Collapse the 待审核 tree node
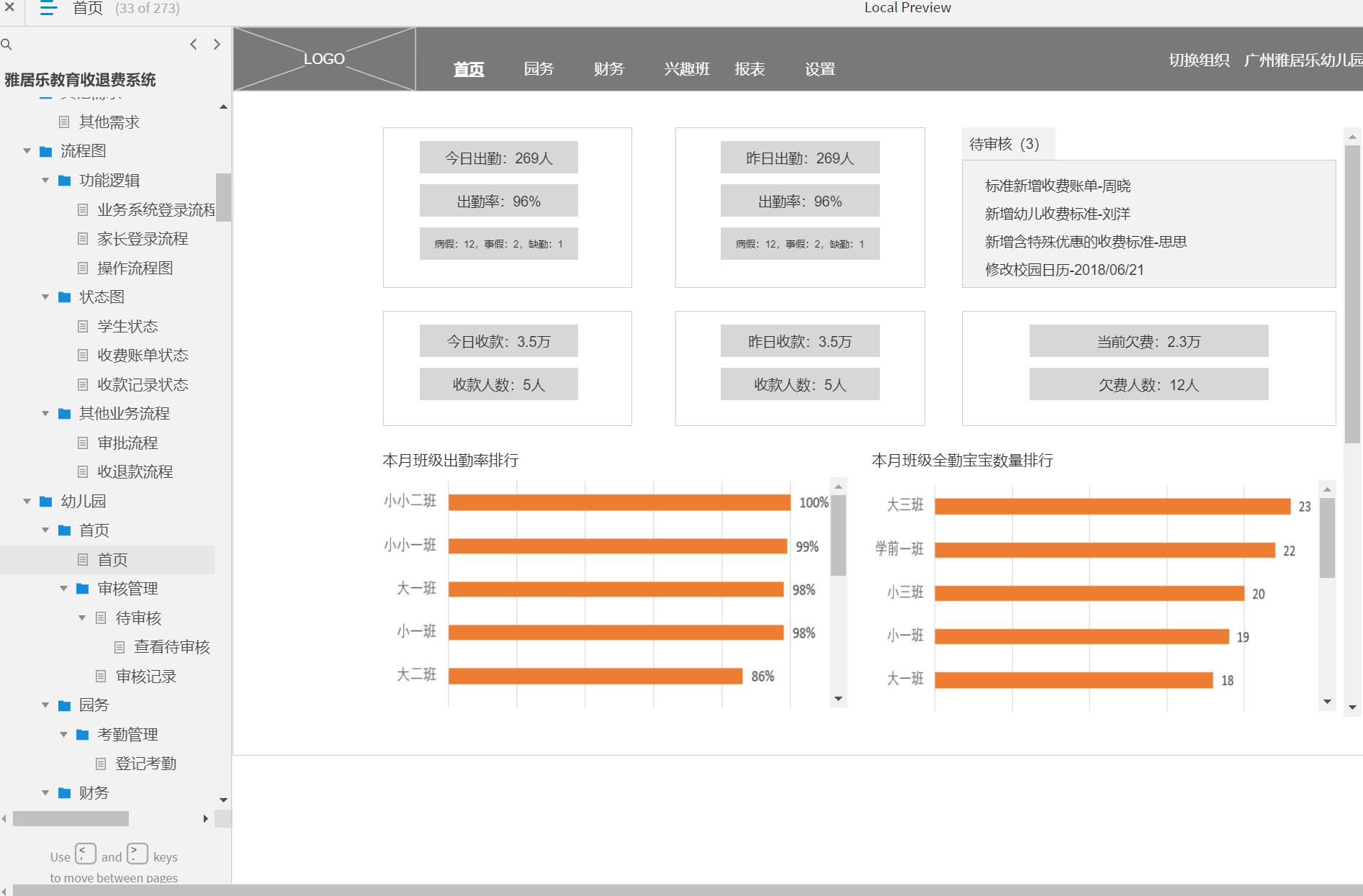The height and width of the screenshot is (896, 1363). 82,618
